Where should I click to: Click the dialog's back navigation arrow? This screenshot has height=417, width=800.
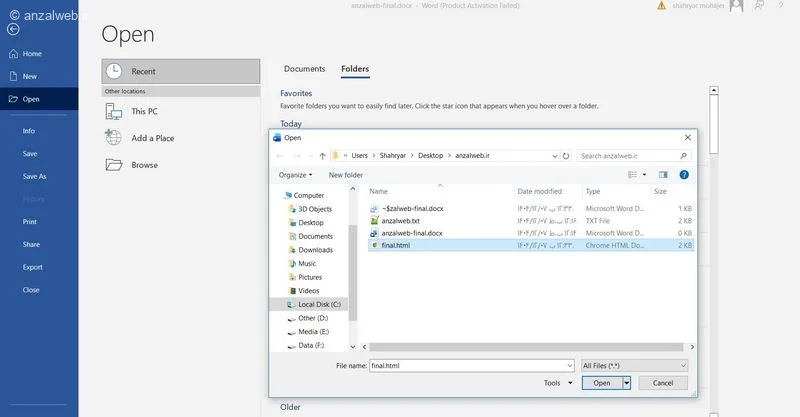click(x=280, y=156)
